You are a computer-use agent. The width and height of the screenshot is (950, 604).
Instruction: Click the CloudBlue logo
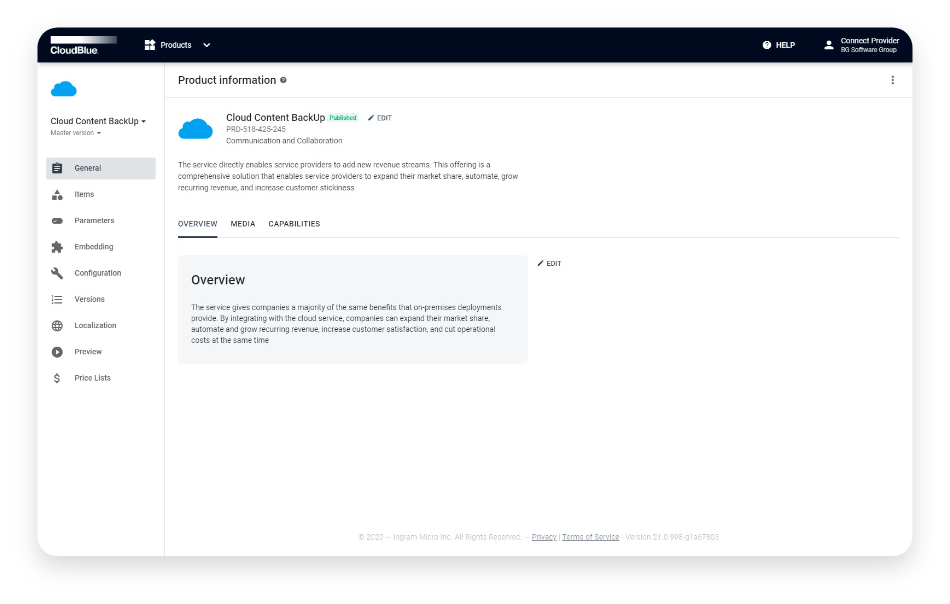pyautogui.click(x=82, y=45)
